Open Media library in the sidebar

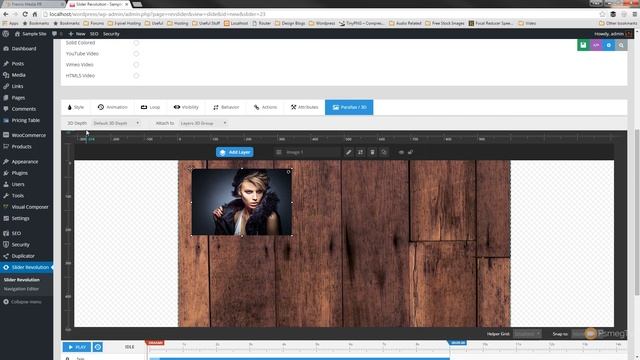(x=18, y=75)
